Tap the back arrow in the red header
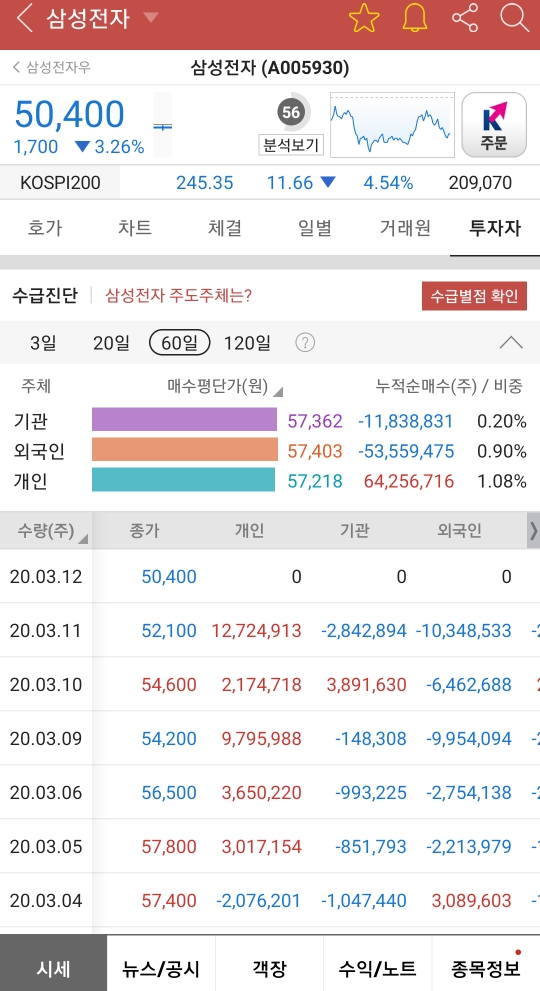 tap(24, 18)
